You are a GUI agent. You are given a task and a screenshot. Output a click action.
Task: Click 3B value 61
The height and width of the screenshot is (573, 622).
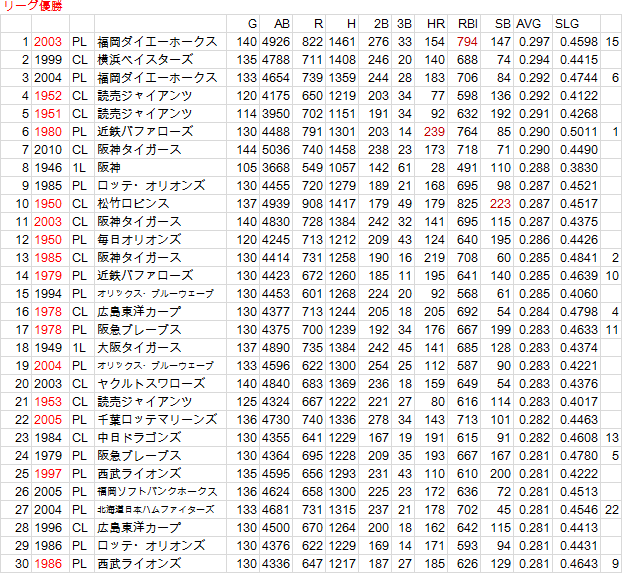click(405, 168)
